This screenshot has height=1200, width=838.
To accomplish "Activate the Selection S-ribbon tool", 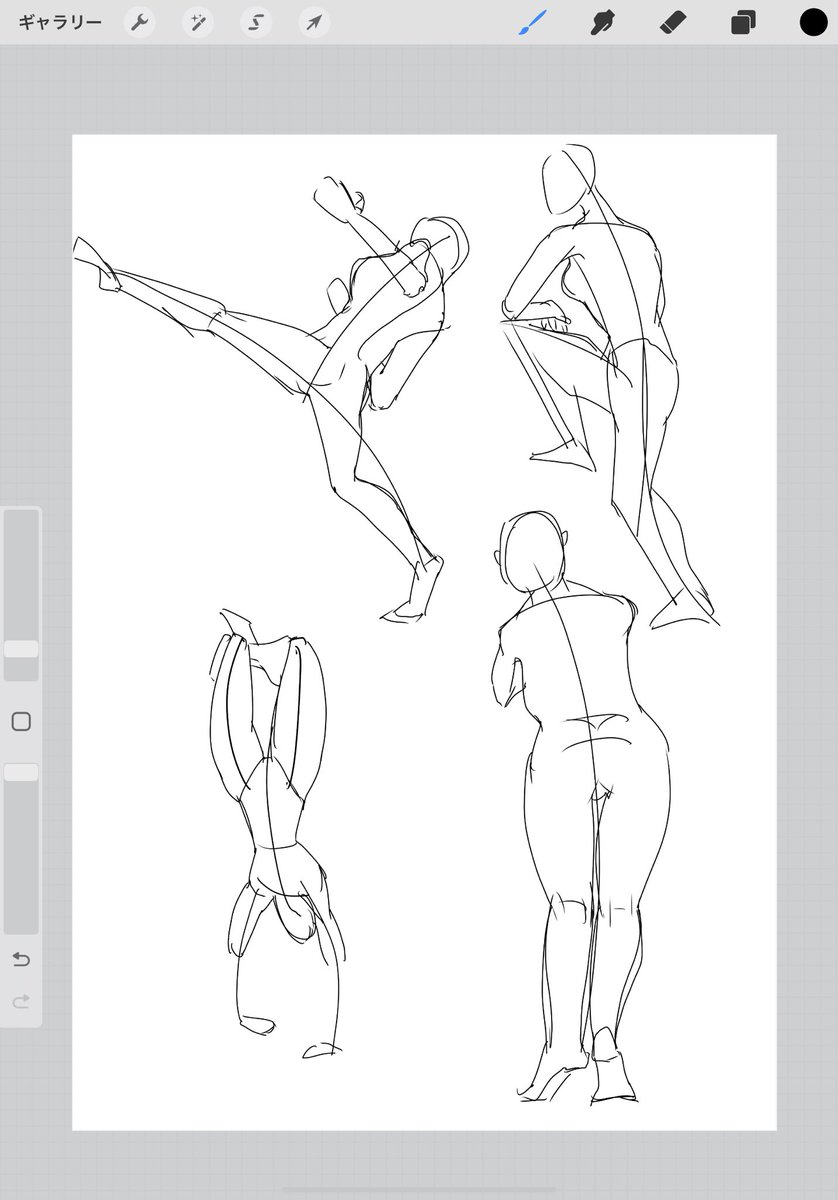I will 256,22.
